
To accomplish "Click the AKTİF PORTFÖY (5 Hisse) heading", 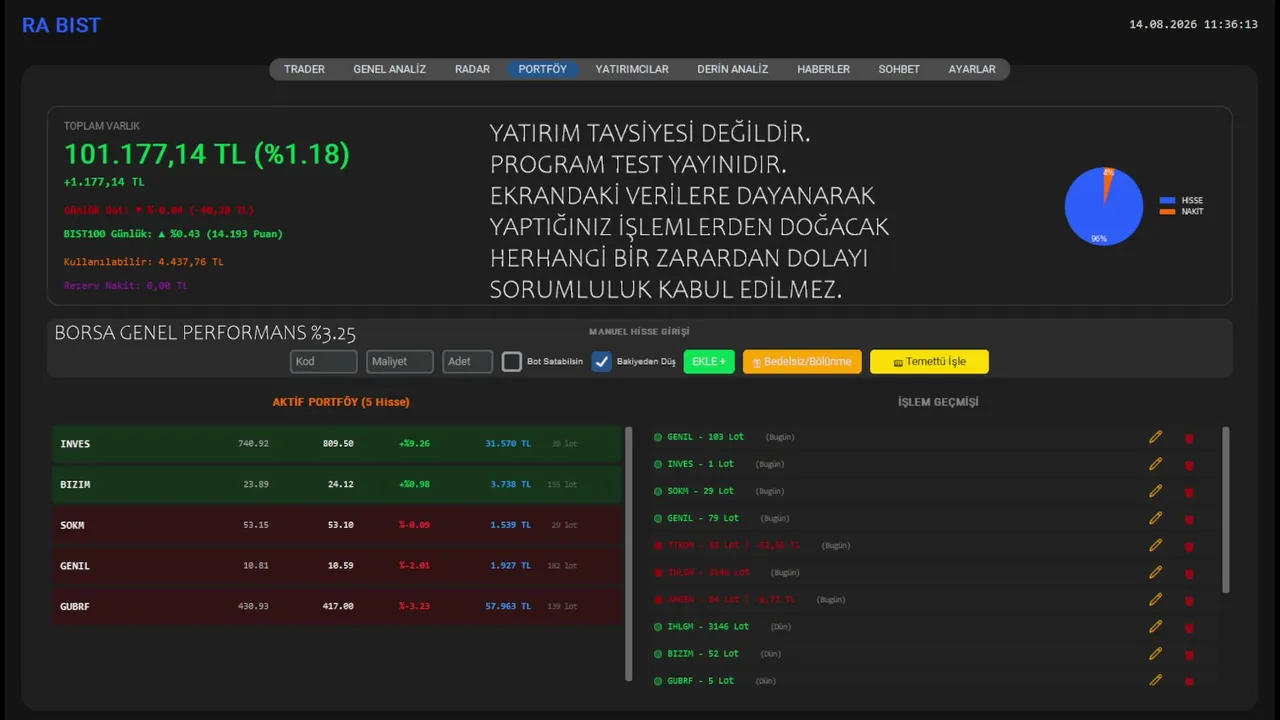I will coord(341,402).
